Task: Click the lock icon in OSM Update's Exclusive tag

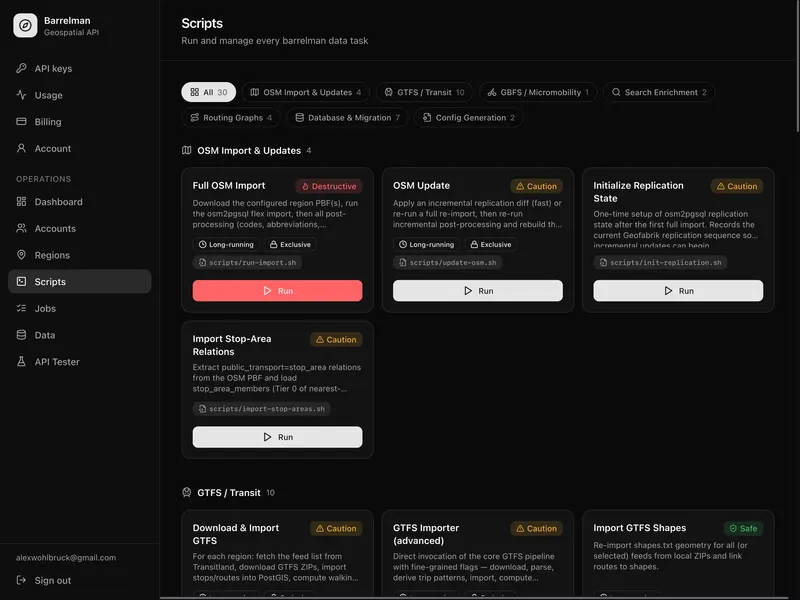Action: (474, 244)
